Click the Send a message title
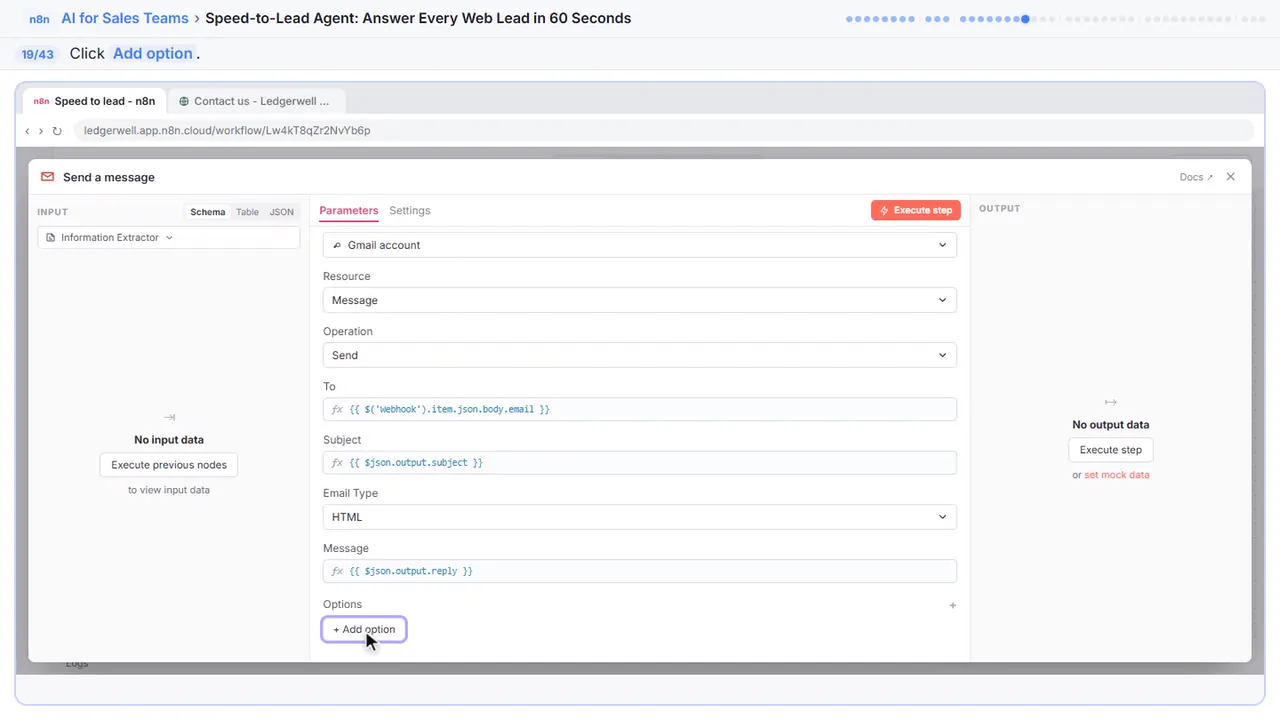 (109, 177)
